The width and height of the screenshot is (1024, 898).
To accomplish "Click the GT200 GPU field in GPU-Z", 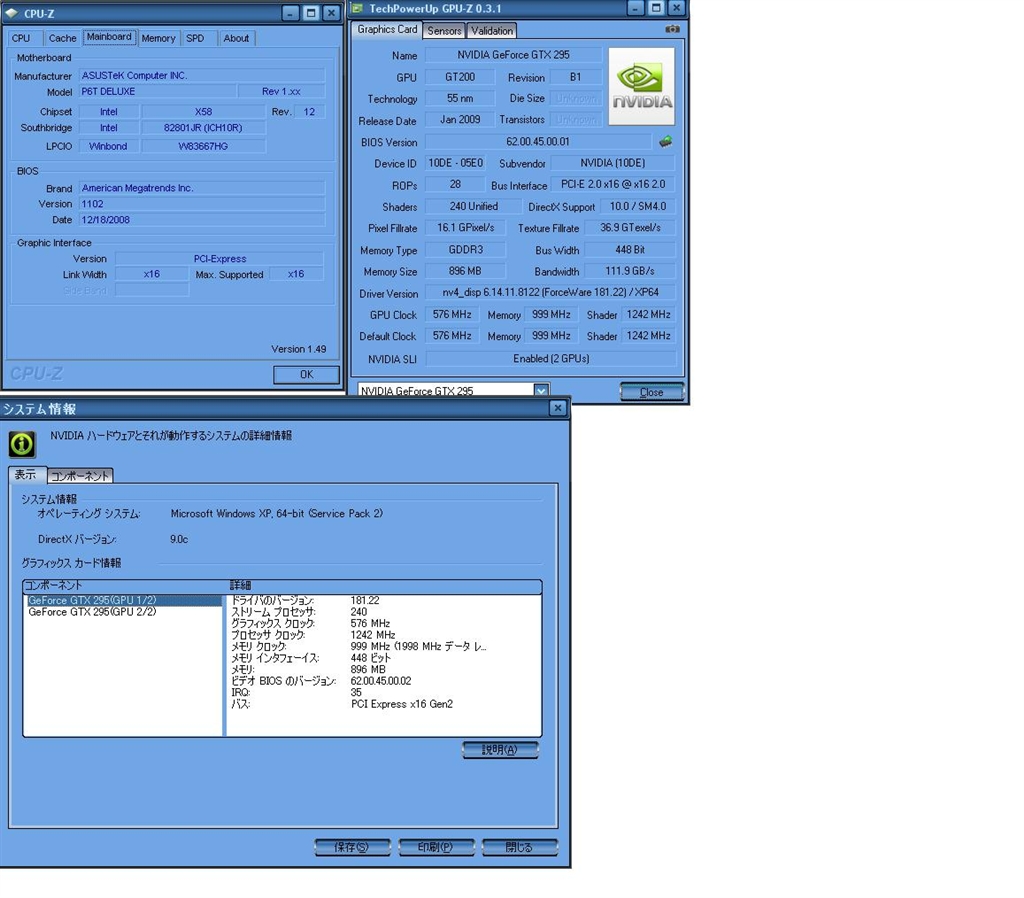I will pos(460,77).
